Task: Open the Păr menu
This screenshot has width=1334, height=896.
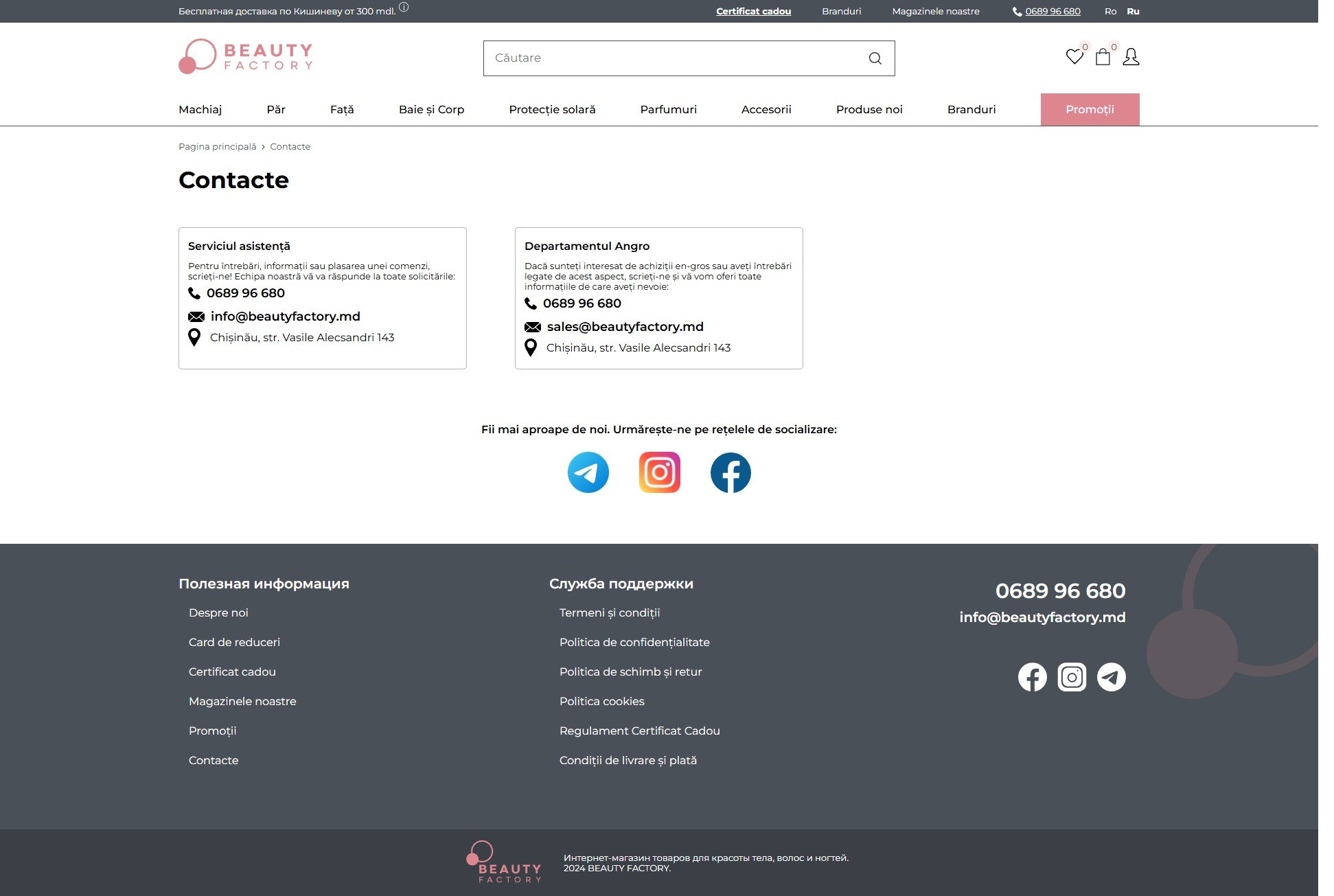Action: click(x=276, y=109)
